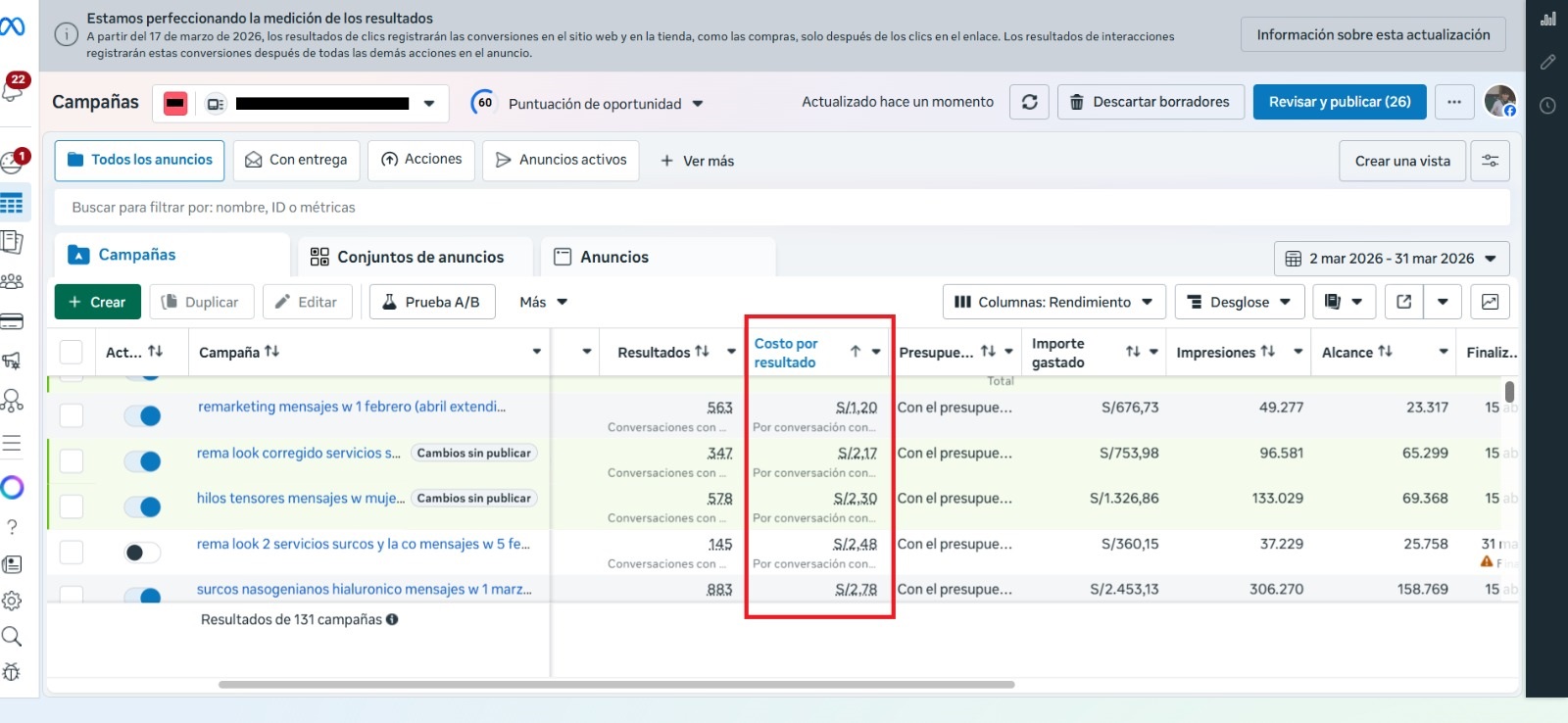Select the Acciones view

[421, 160]
